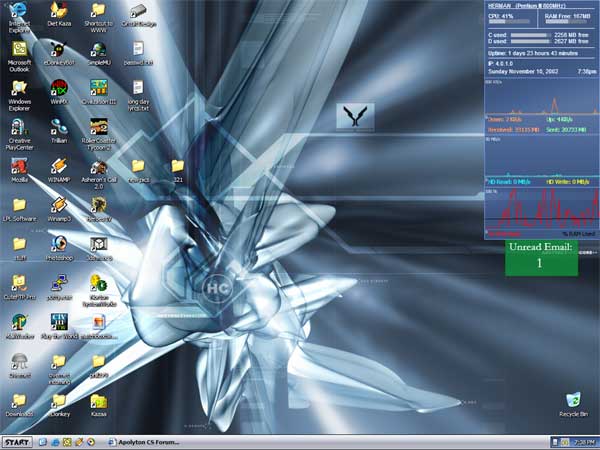The image size is (600, 450).
Task: Select the Diet Kaza desktop icon
Action: coord(59,12)
